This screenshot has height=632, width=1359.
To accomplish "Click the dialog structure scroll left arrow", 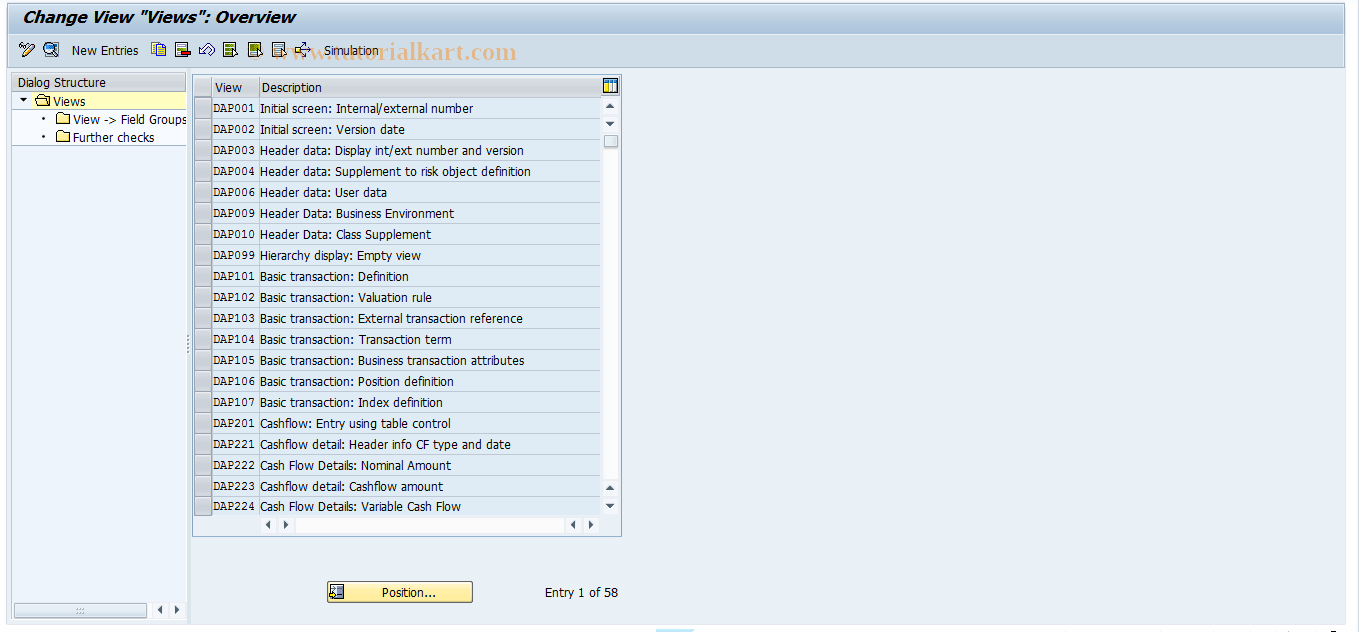I will 160,609.
